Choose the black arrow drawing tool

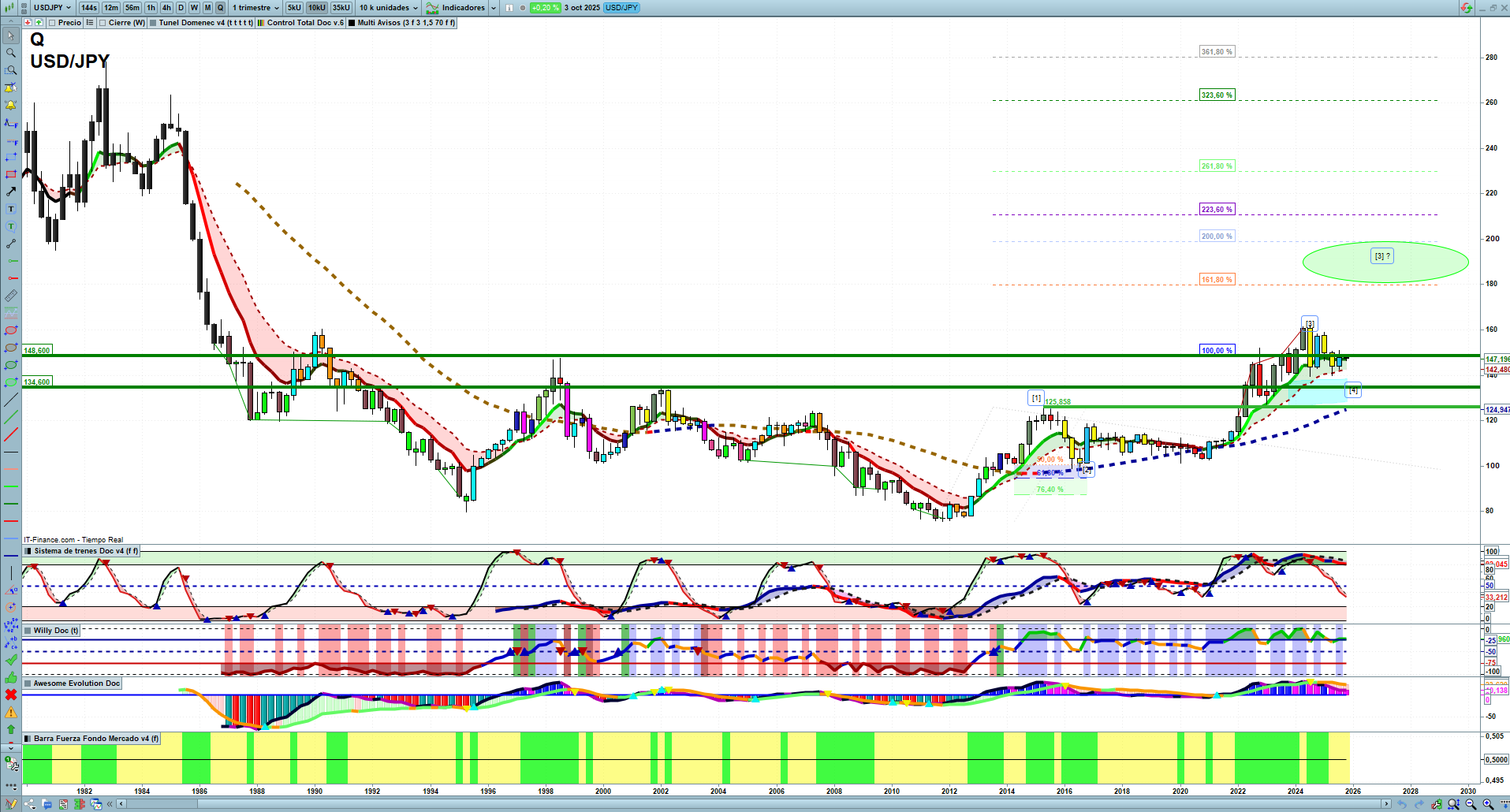pyautogui.click(x=11, y=192)
